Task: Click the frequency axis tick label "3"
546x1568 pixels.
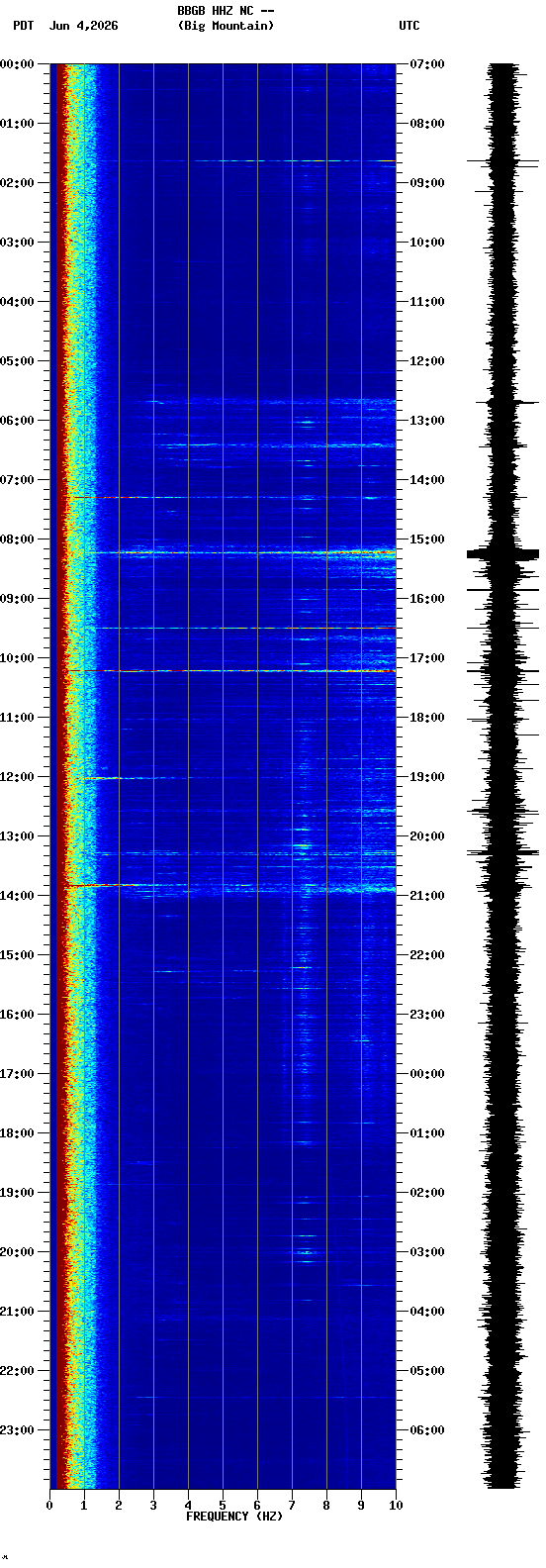Action: pyautogui.click(x=153, y=1506)
